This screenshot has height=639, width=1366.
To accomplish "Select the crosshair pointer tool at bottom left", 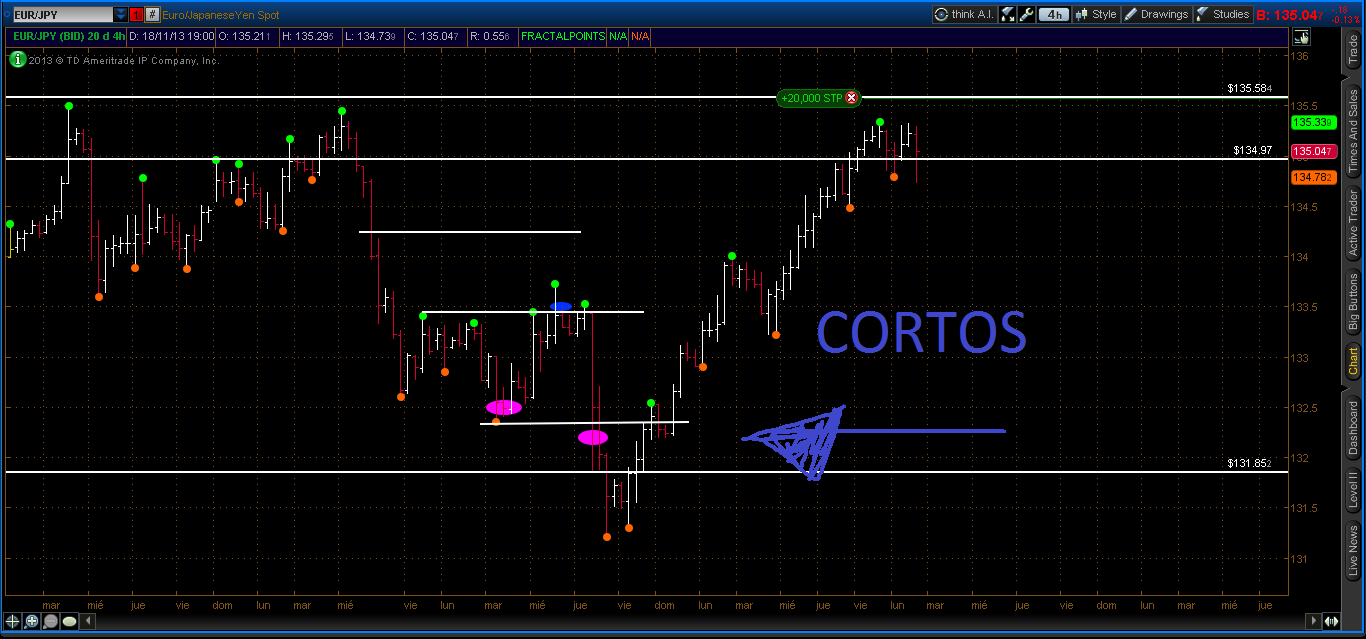I will [14, 621].
